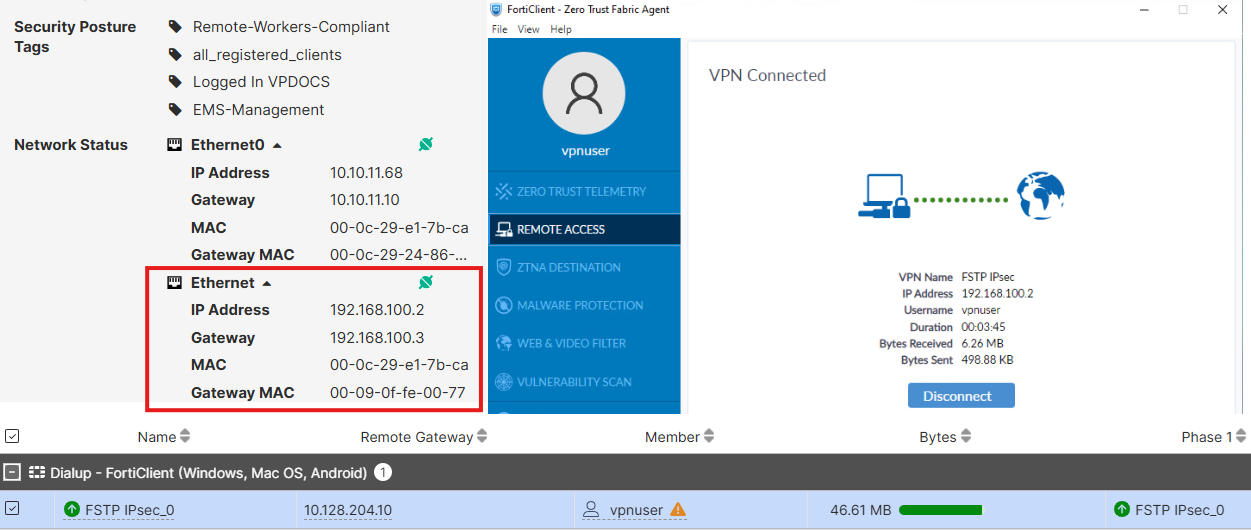Toggle the select-all checkbox in table header

[x=12, y=436]
